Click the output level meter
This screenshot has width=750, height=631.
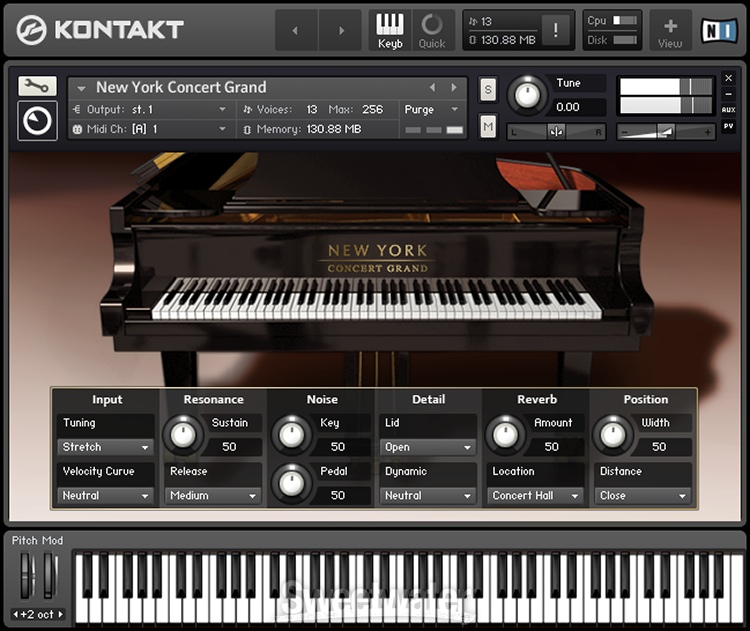pyautogui.click(x=666, y=96)
